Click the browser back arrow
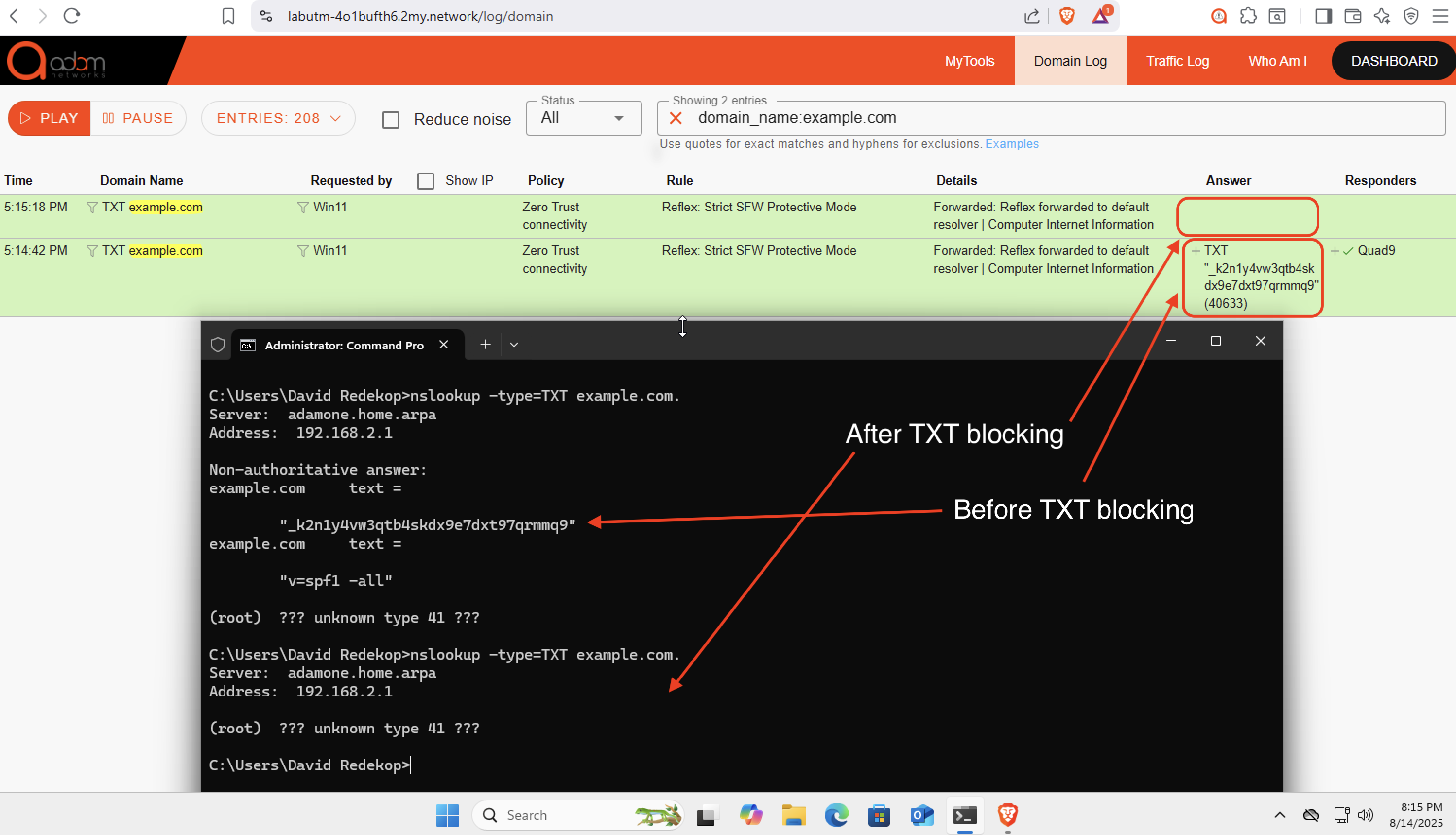 14,16
